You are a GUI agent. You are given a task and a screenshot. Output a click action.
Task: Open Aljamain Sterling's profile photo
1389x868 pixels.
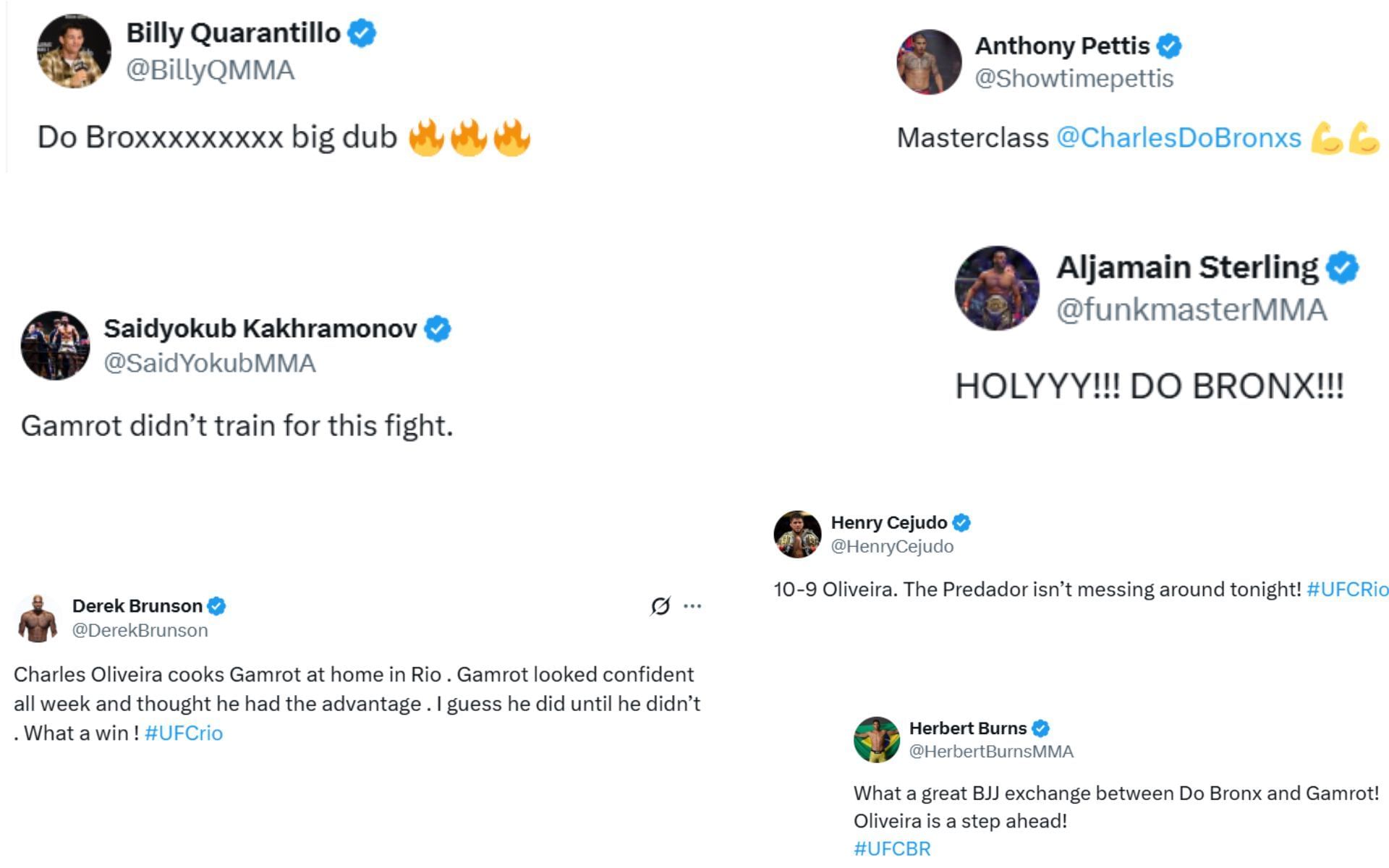pos(996,288)
